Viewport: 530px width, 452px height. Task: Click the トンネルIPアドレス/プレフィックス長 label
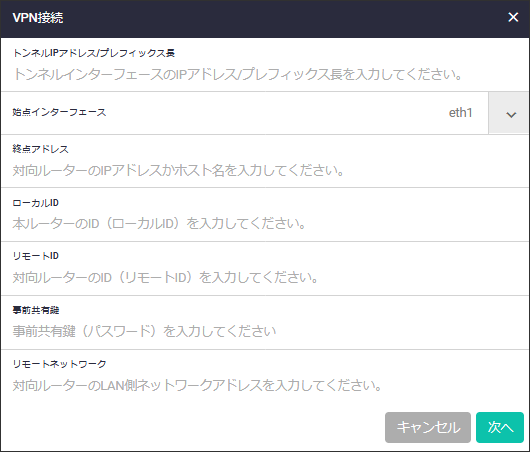pyautogui.click(x=94, y=53)
